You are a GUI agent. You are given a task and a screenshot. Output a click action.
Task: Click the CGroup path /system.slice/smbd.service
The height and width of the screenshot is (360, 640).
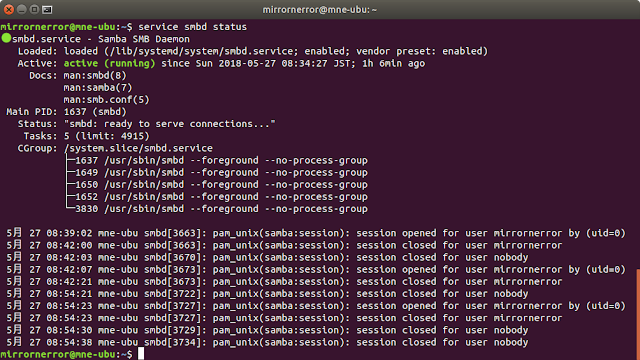[138, 148]
